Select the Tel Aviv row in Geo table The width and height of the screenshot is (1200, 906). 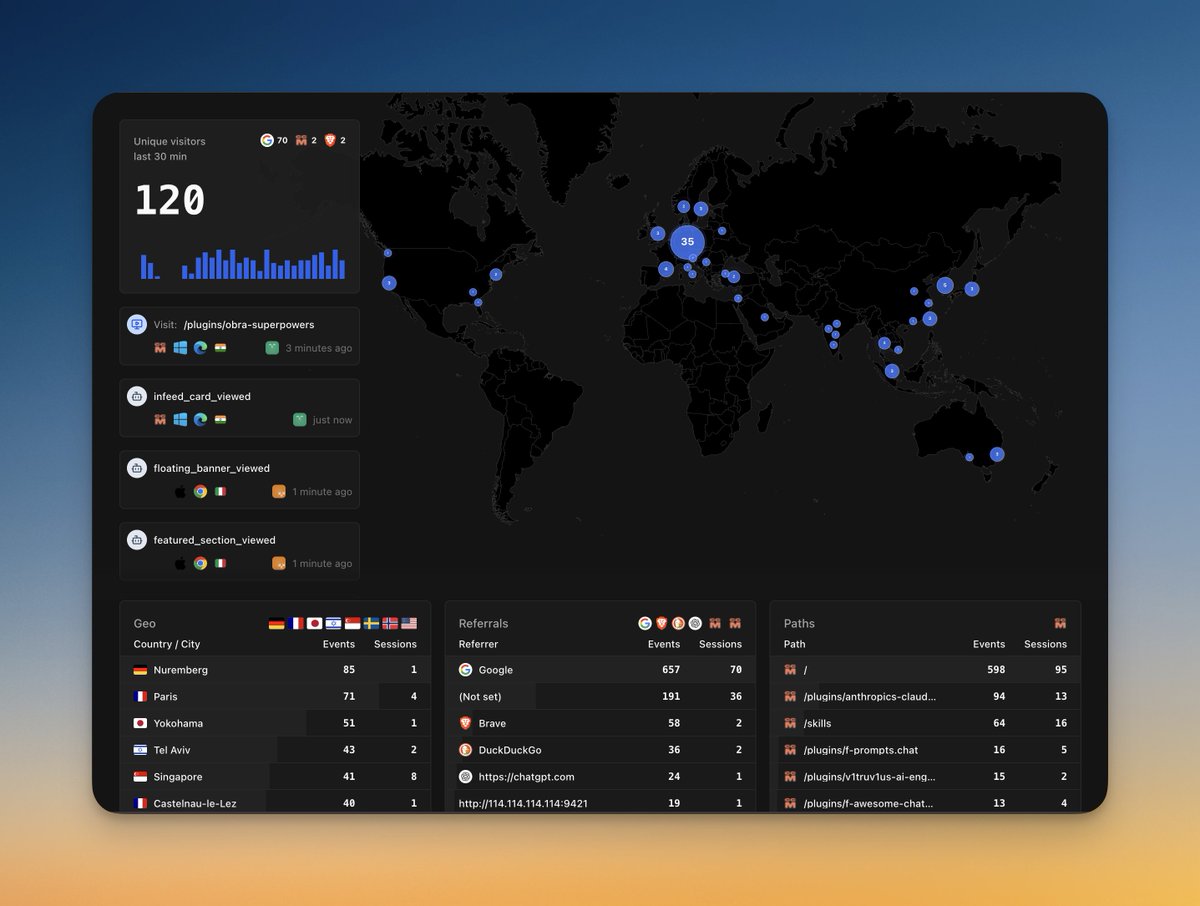pos(275,750)
